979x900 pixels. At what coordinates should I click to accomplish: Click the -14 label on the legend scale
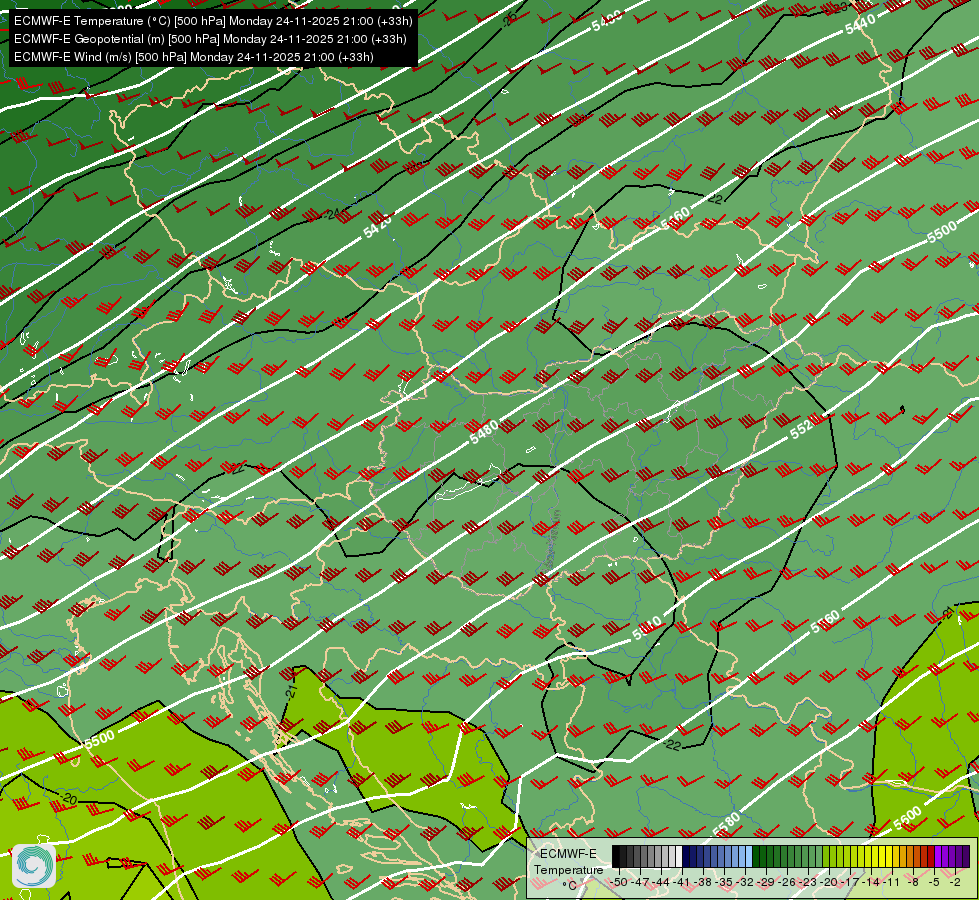pos(870,882)
